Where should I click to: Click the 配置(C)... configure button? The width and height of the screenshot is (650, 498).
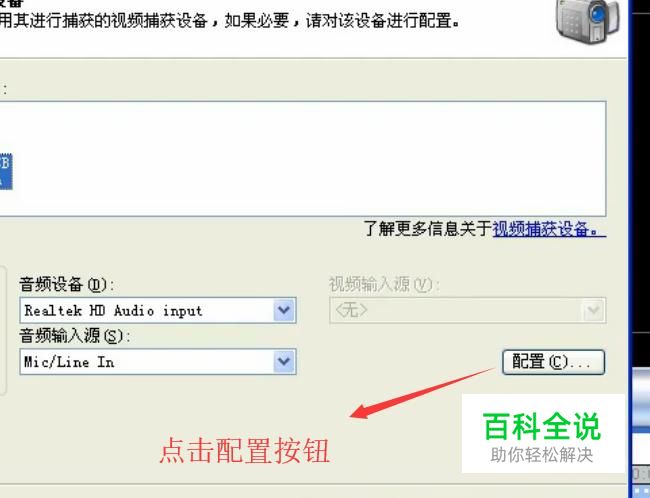point(553,362)
